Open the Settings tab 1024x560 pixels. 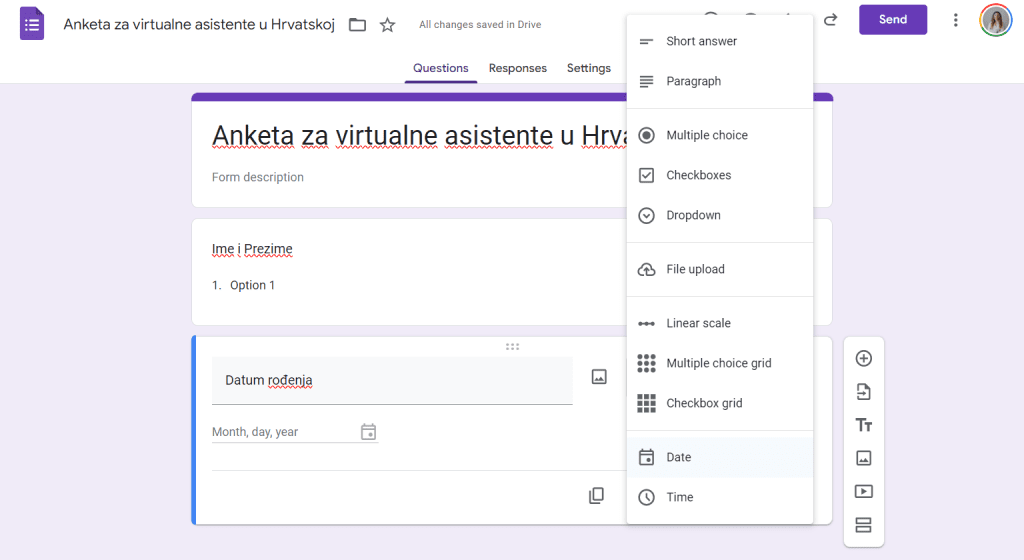point(588,68)
